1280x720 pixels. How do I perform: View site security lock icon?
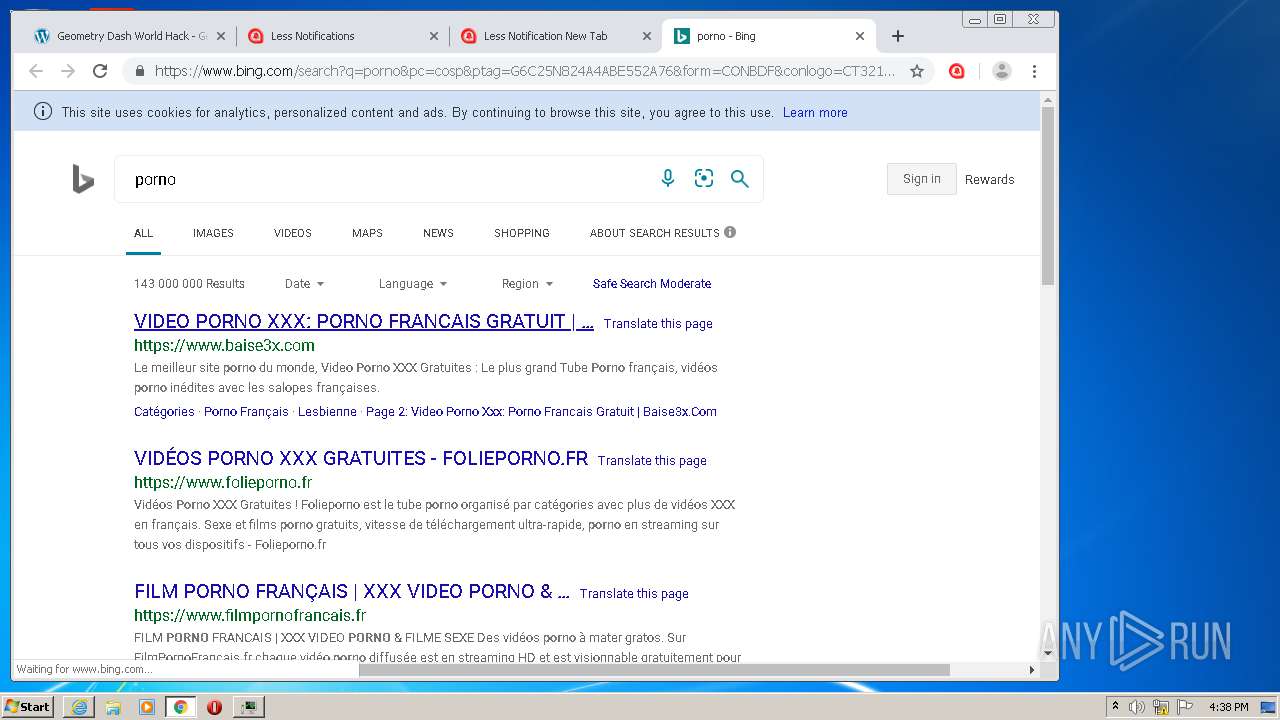click(139, 71)
